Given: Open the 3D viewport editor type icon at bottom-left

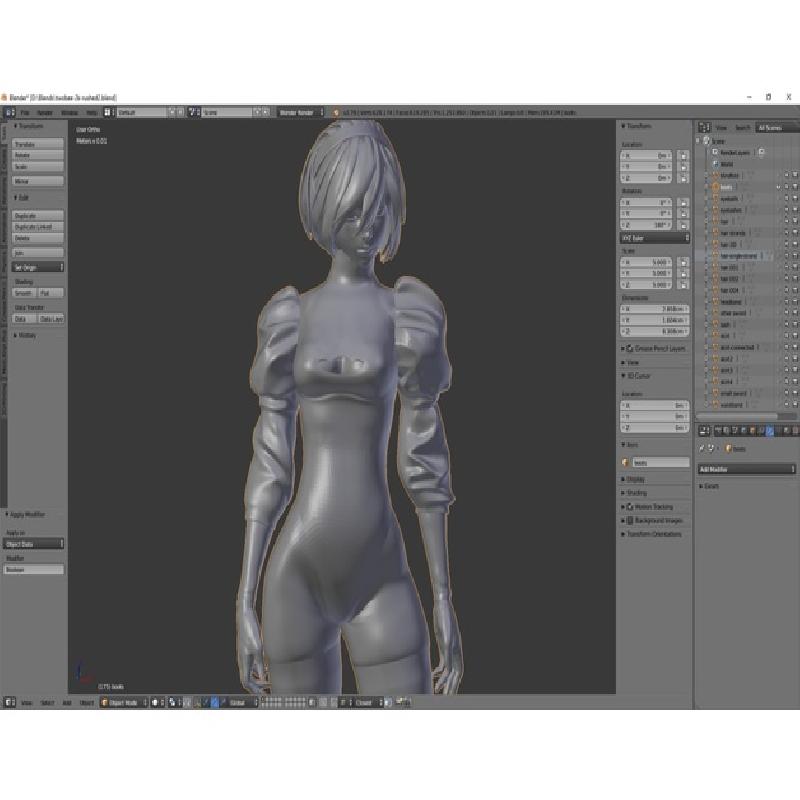Looking at the screenshot, I should (x=10, y=703).
